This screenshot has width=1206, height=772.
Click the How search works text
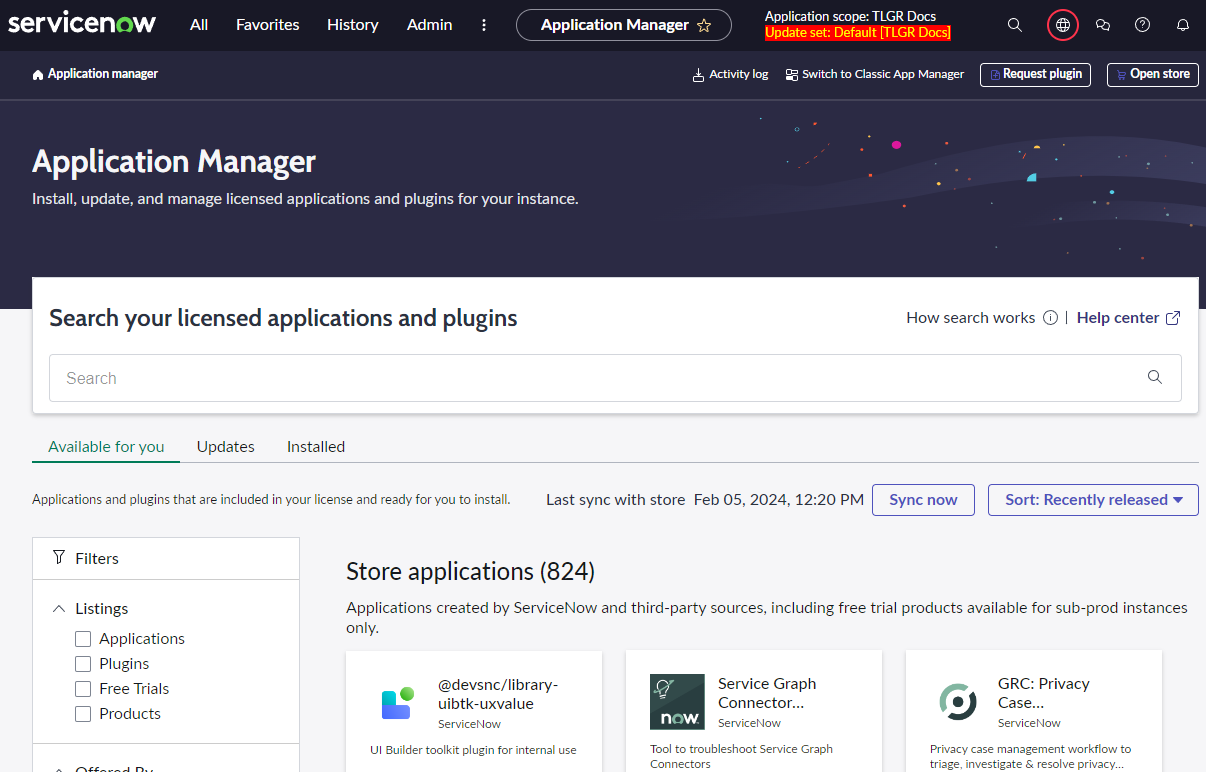[x=970, y=318]
